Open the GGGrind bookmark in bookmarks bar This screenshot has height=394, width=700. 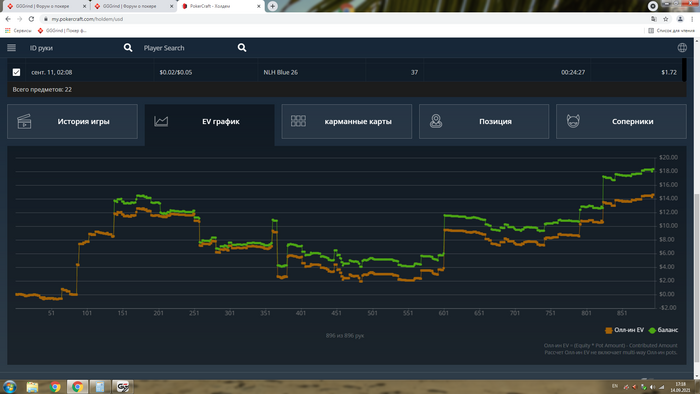(x=62, y=30)
